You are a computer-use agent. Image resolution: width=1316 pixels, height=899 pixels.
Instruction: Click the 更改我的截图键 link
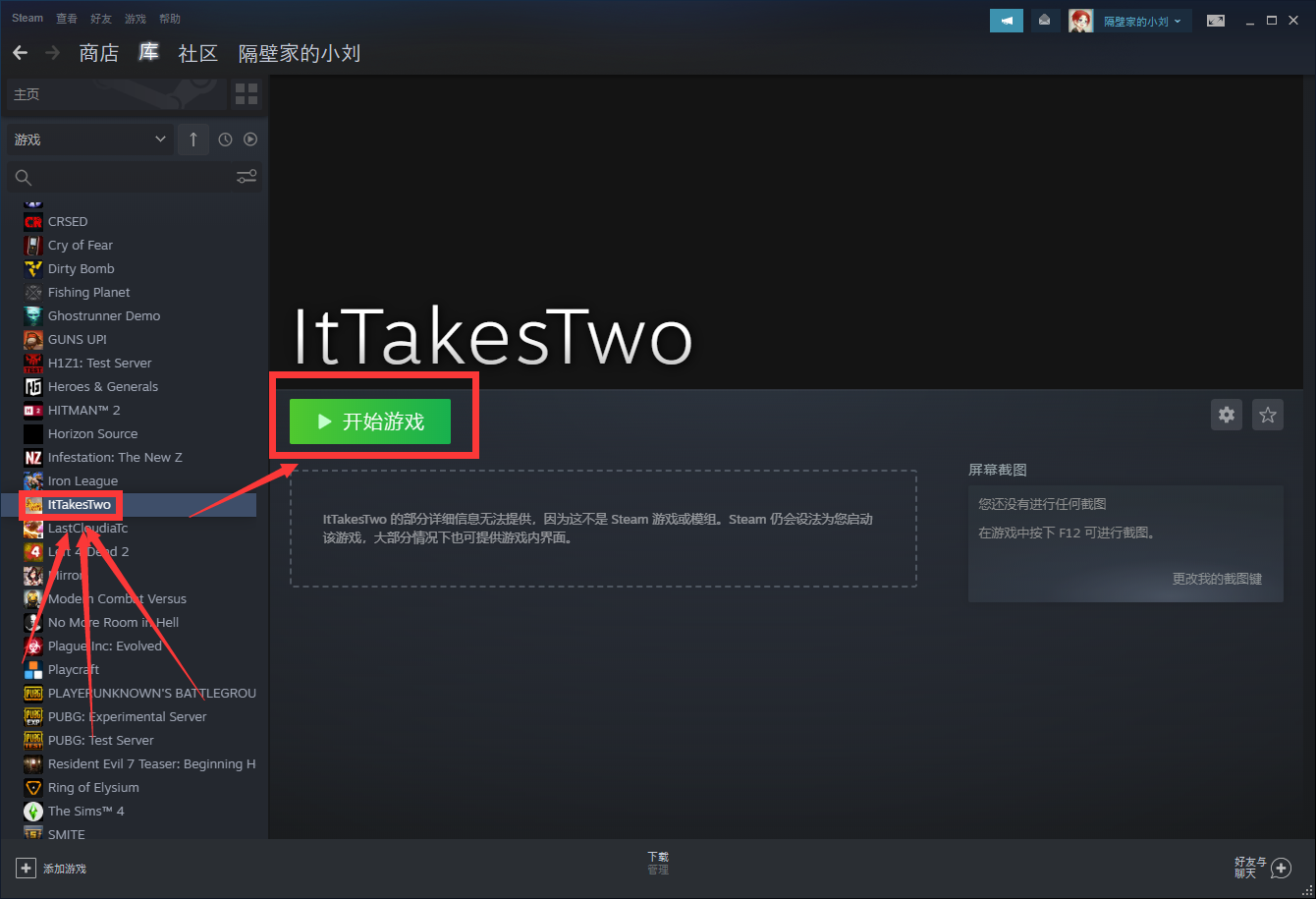(x=1216, y=579)
